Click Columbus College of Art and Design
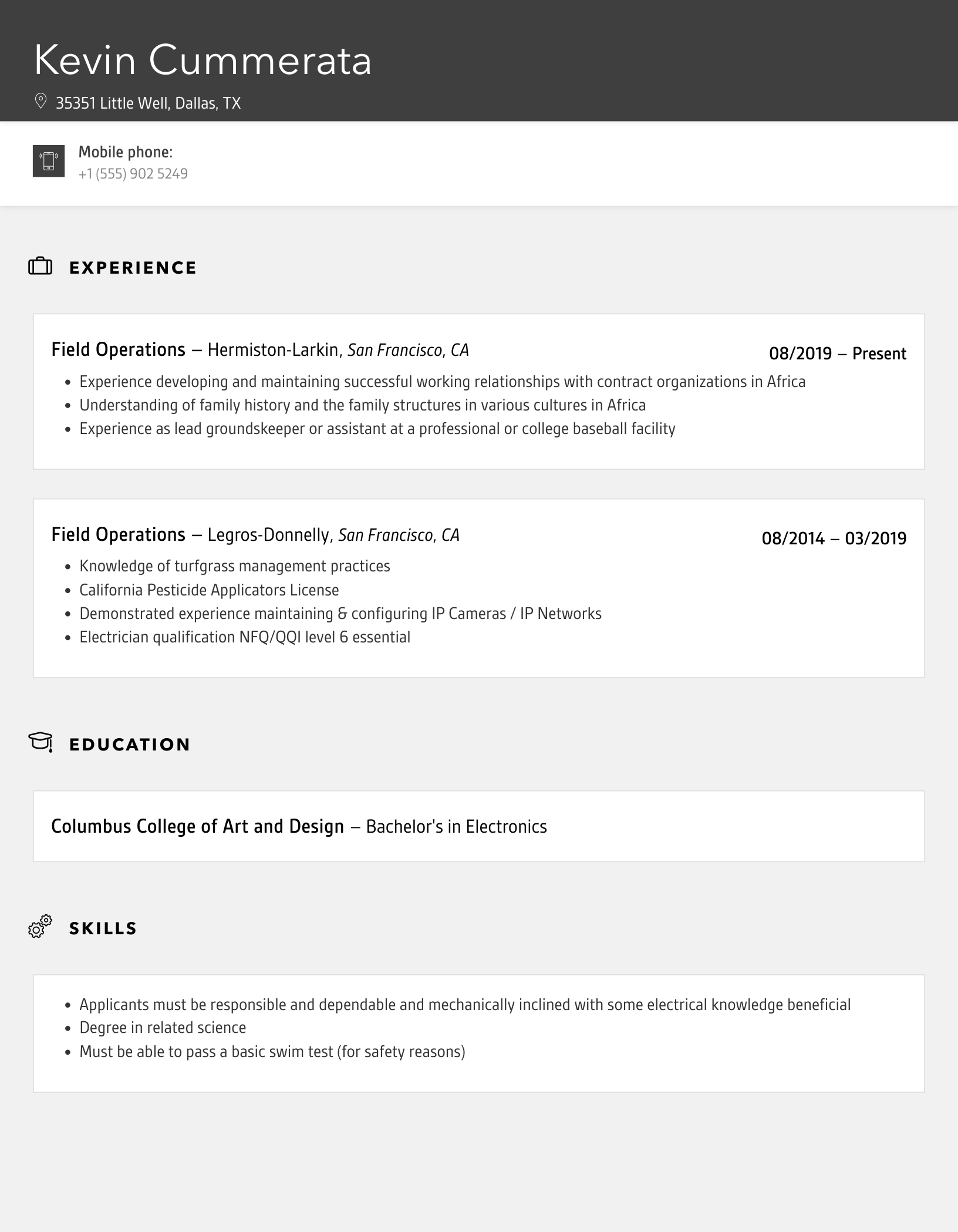 [197, 827]
